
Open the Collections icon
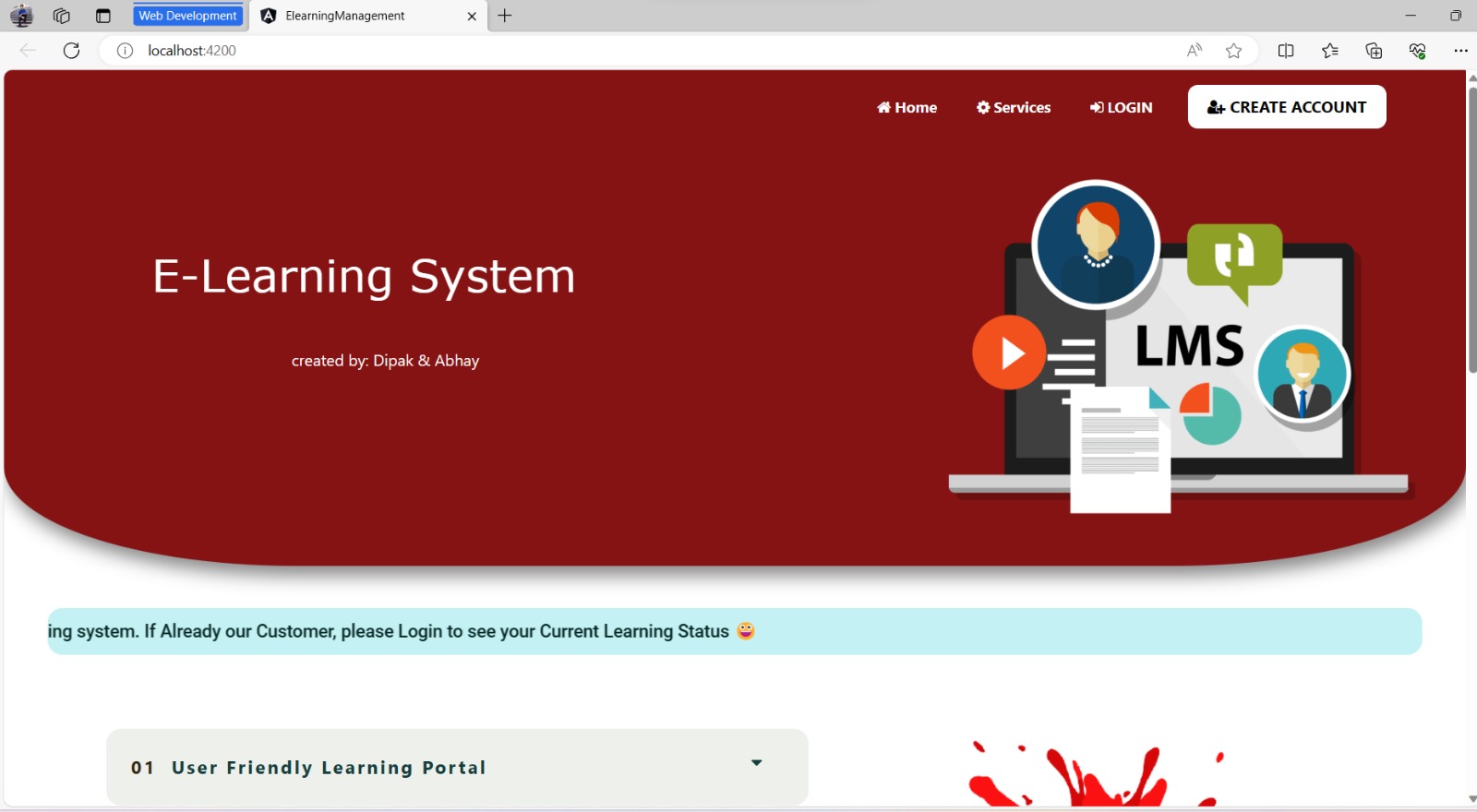coord(1374,51)
